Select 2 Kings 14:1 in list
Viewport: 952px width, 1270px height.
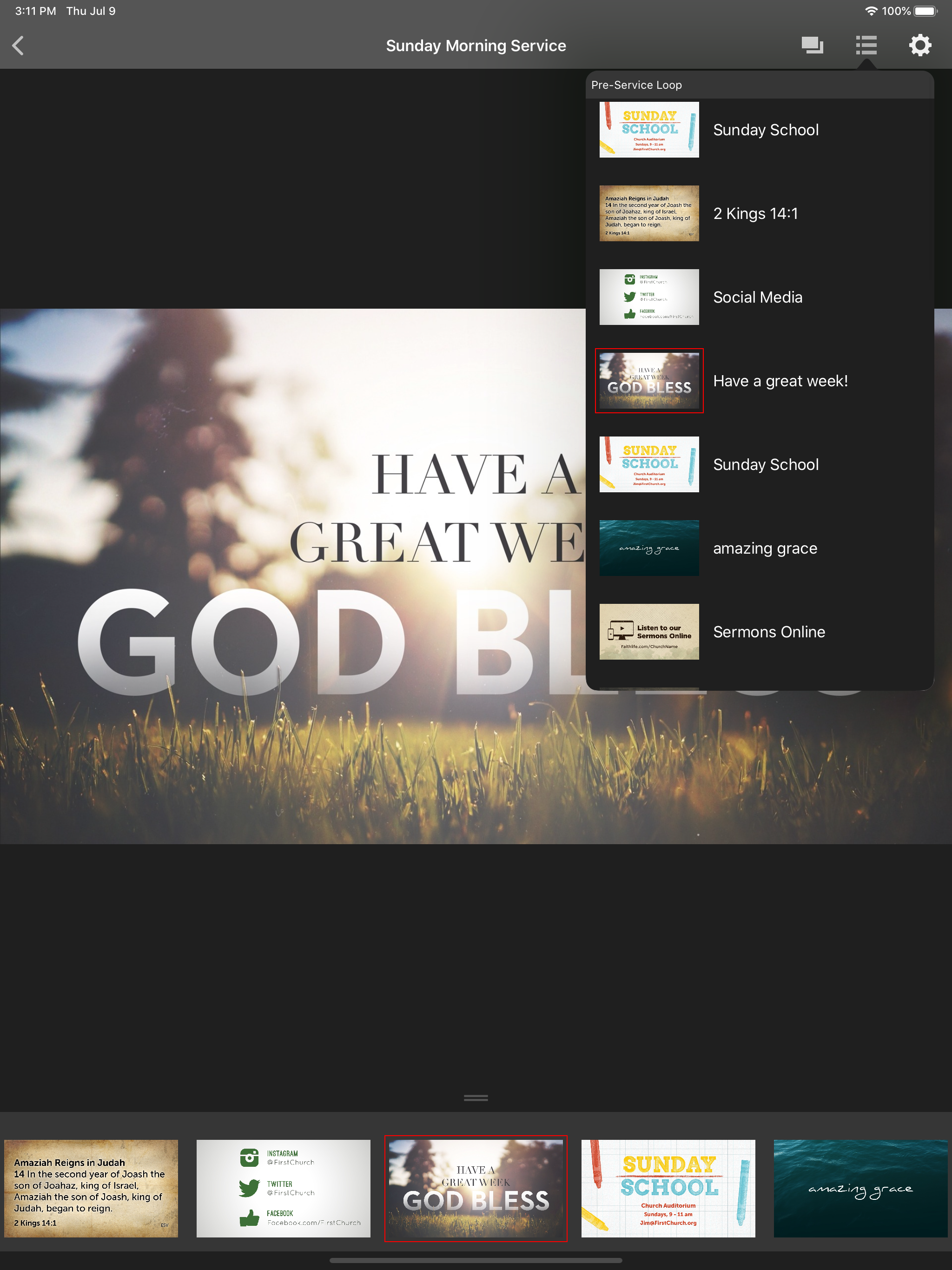tap(755, 213)
